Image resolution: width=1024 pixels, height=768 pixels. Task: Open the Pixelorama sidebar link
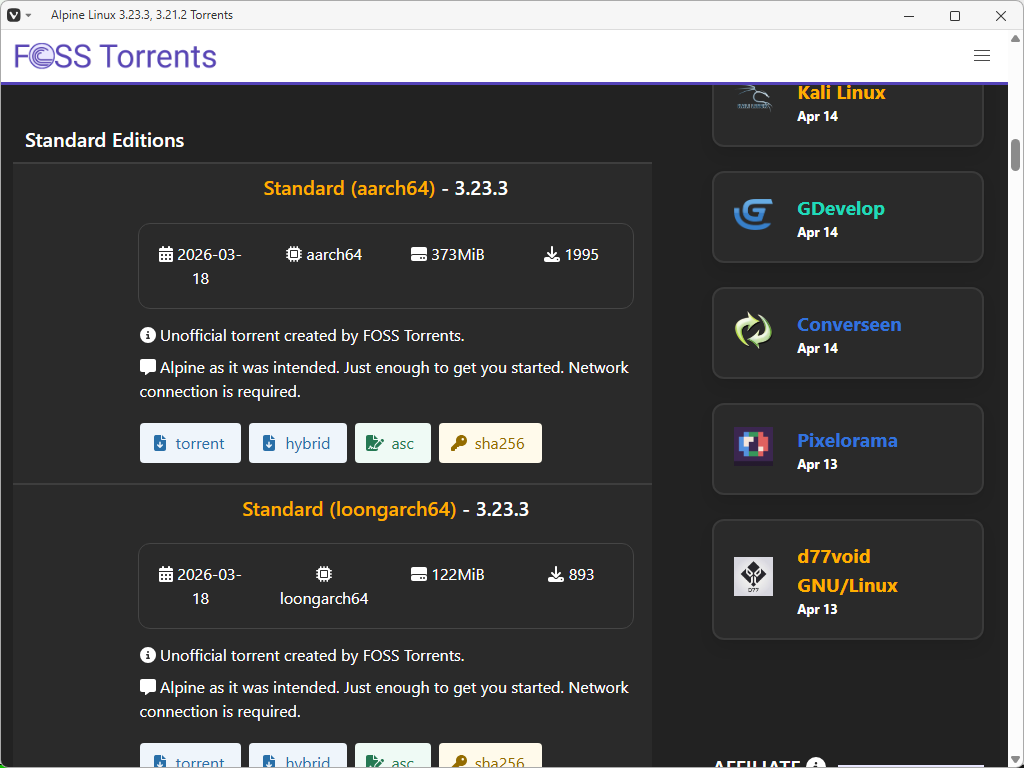[847, 441]
